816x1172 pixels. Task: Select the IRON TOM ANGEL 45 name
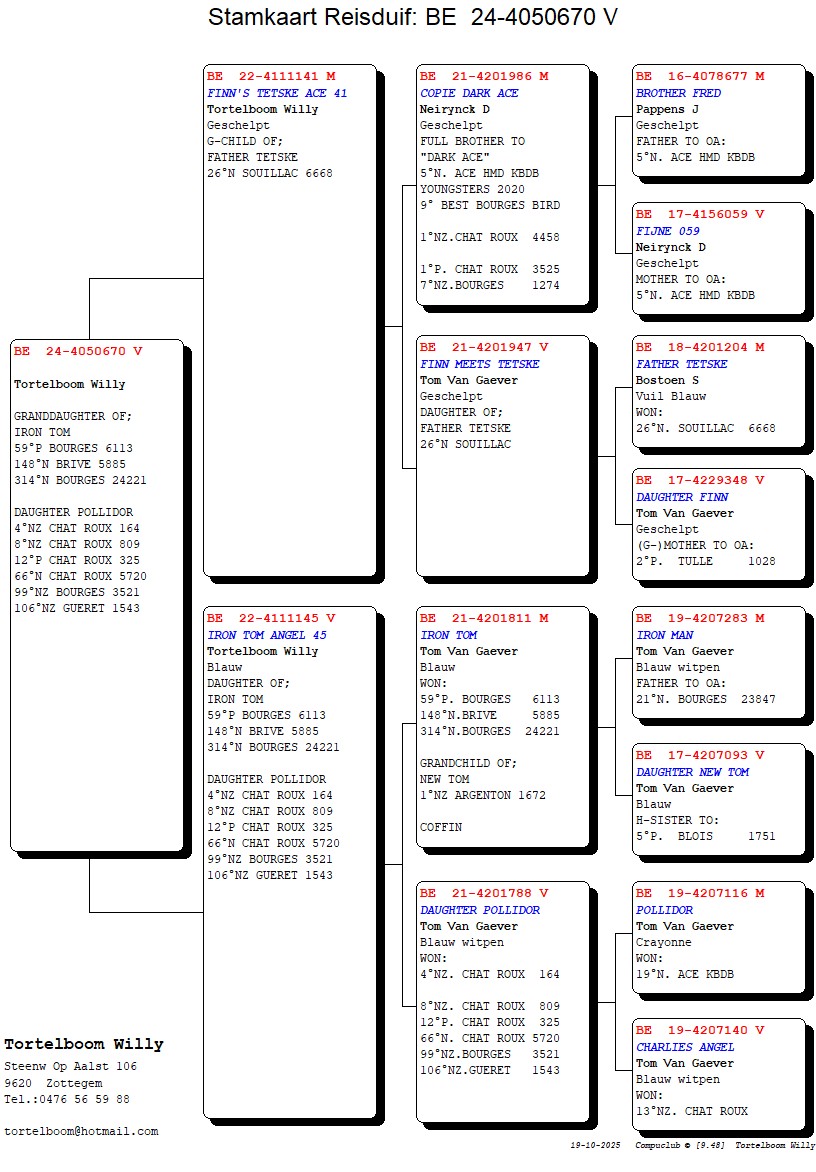[266, 635]
